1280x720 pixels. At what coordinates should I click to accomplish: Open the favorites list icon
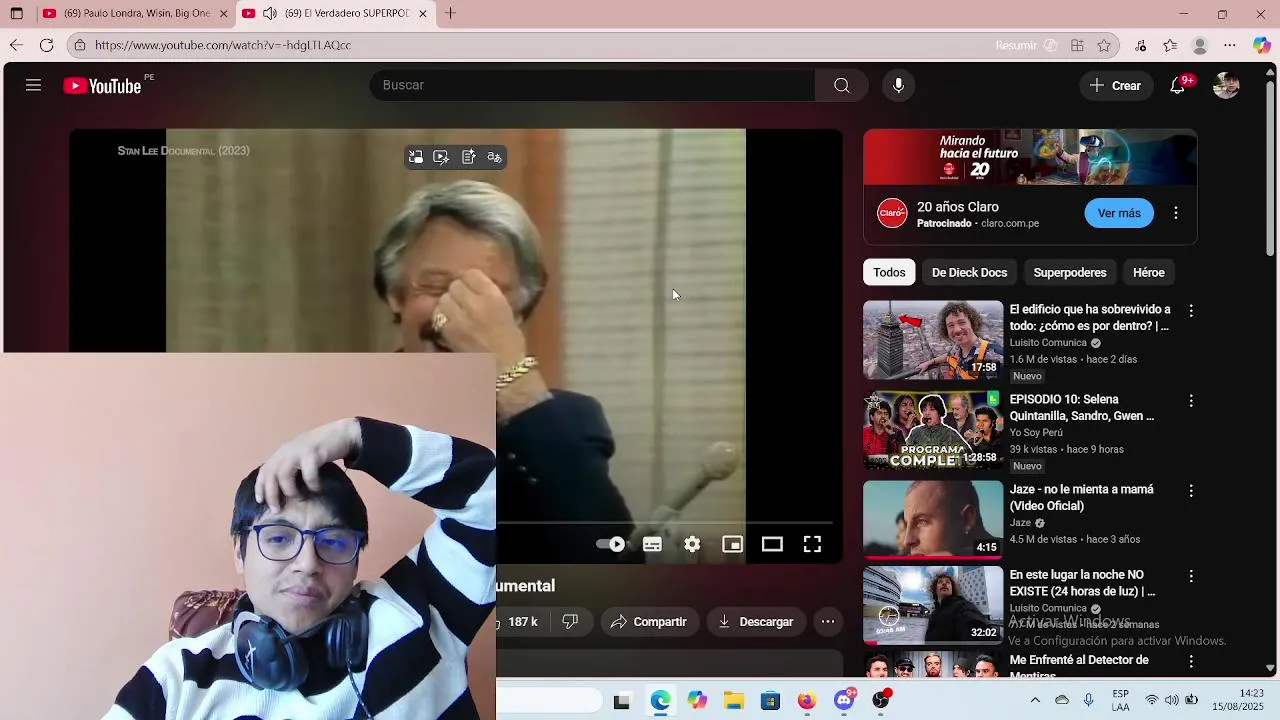pyautogui.click(x=1170, y=45)
